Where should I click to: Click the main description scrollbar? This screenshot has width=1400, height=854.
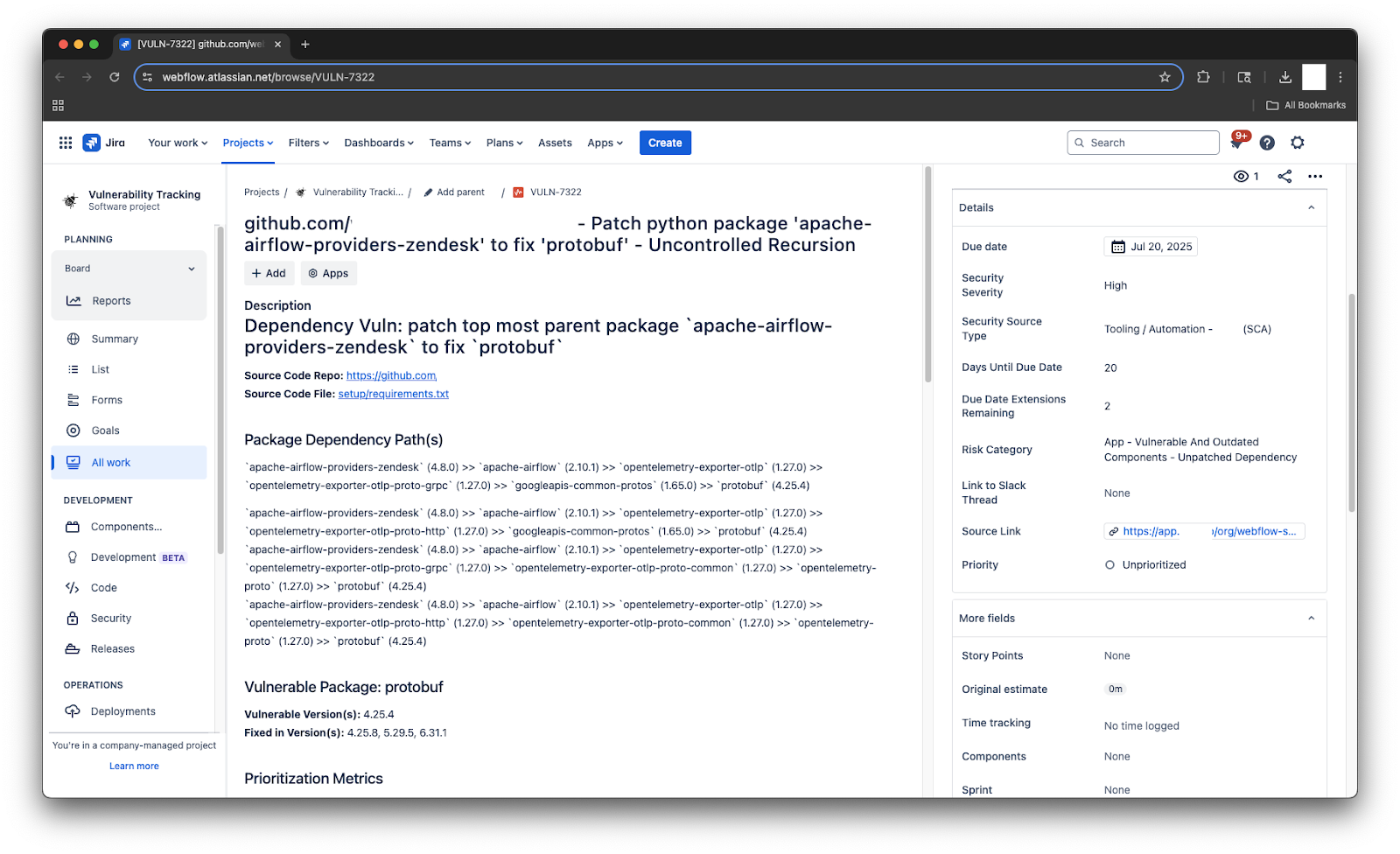point(927,274)
